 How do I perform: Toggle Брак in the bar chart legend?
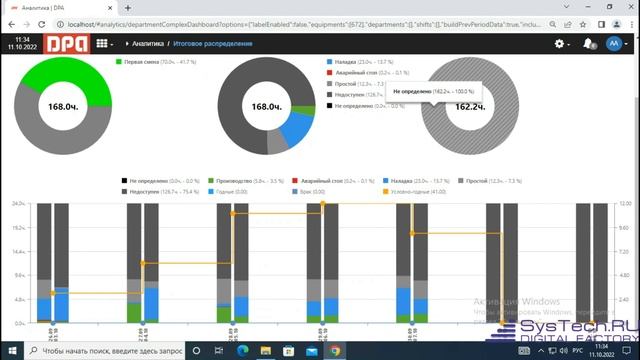point(309,191)
